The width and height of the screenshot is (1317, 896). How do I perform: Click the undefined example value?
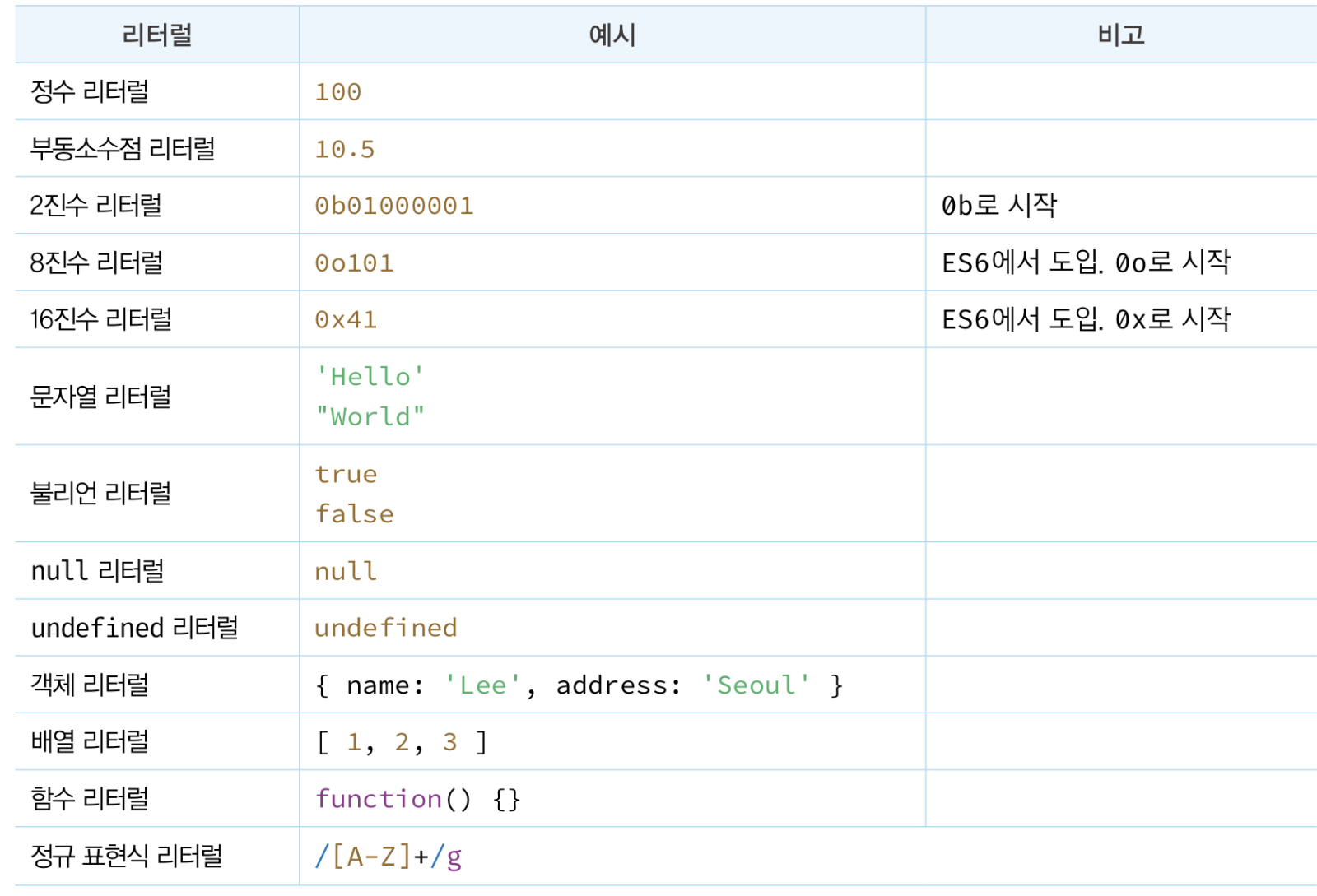point(385,629)
